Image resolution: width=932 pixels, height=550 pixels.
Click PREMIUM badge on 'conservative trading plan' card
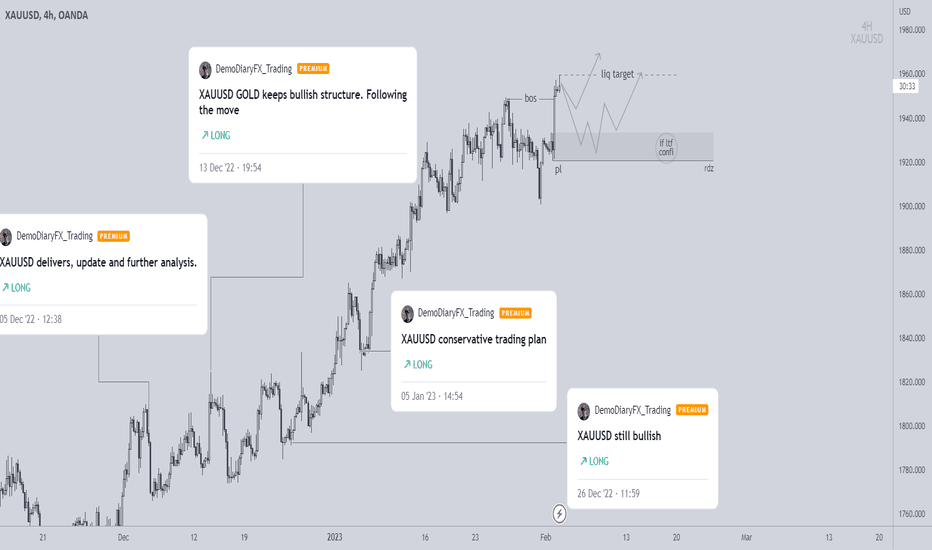515,313
